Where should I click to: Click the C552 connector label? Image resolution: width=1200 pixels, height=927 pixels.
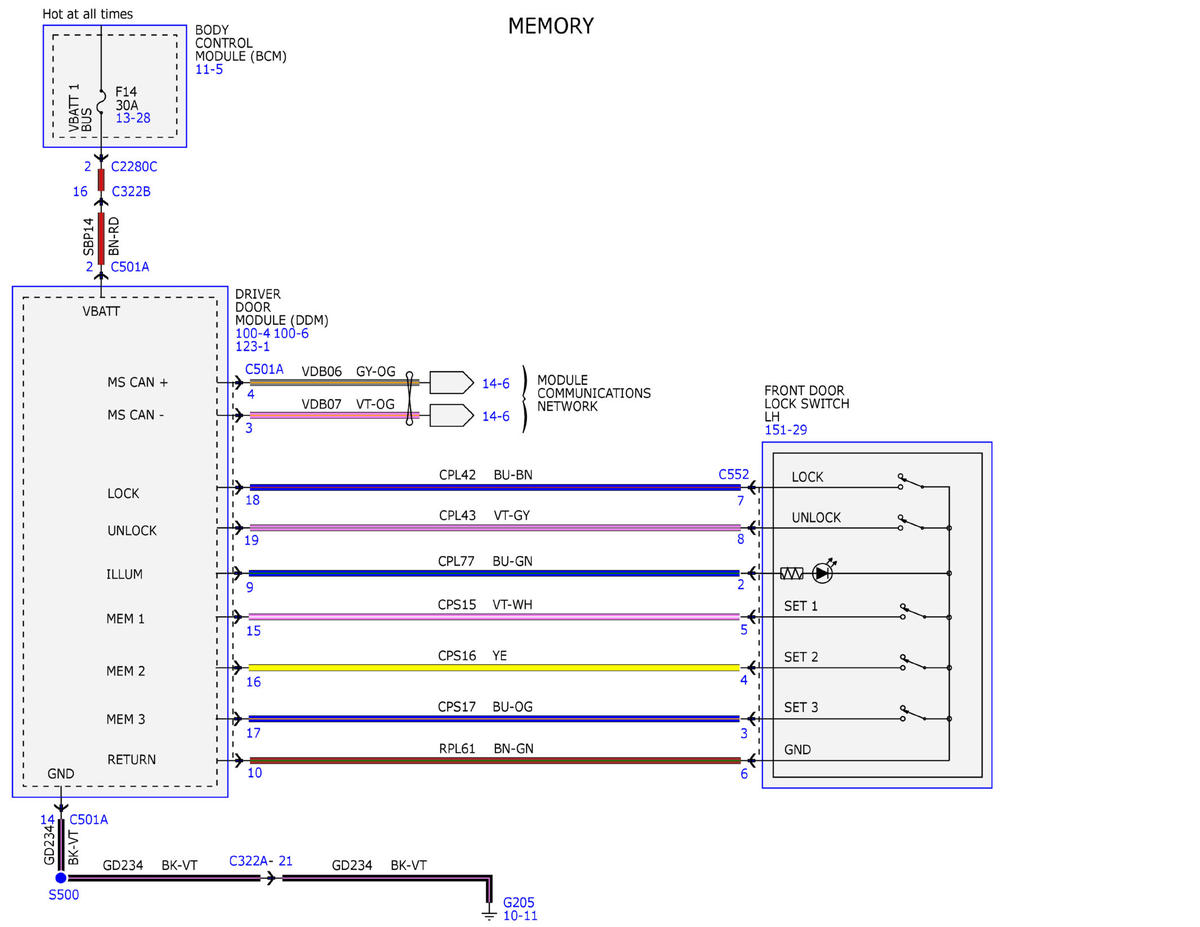tap(733, 474)
